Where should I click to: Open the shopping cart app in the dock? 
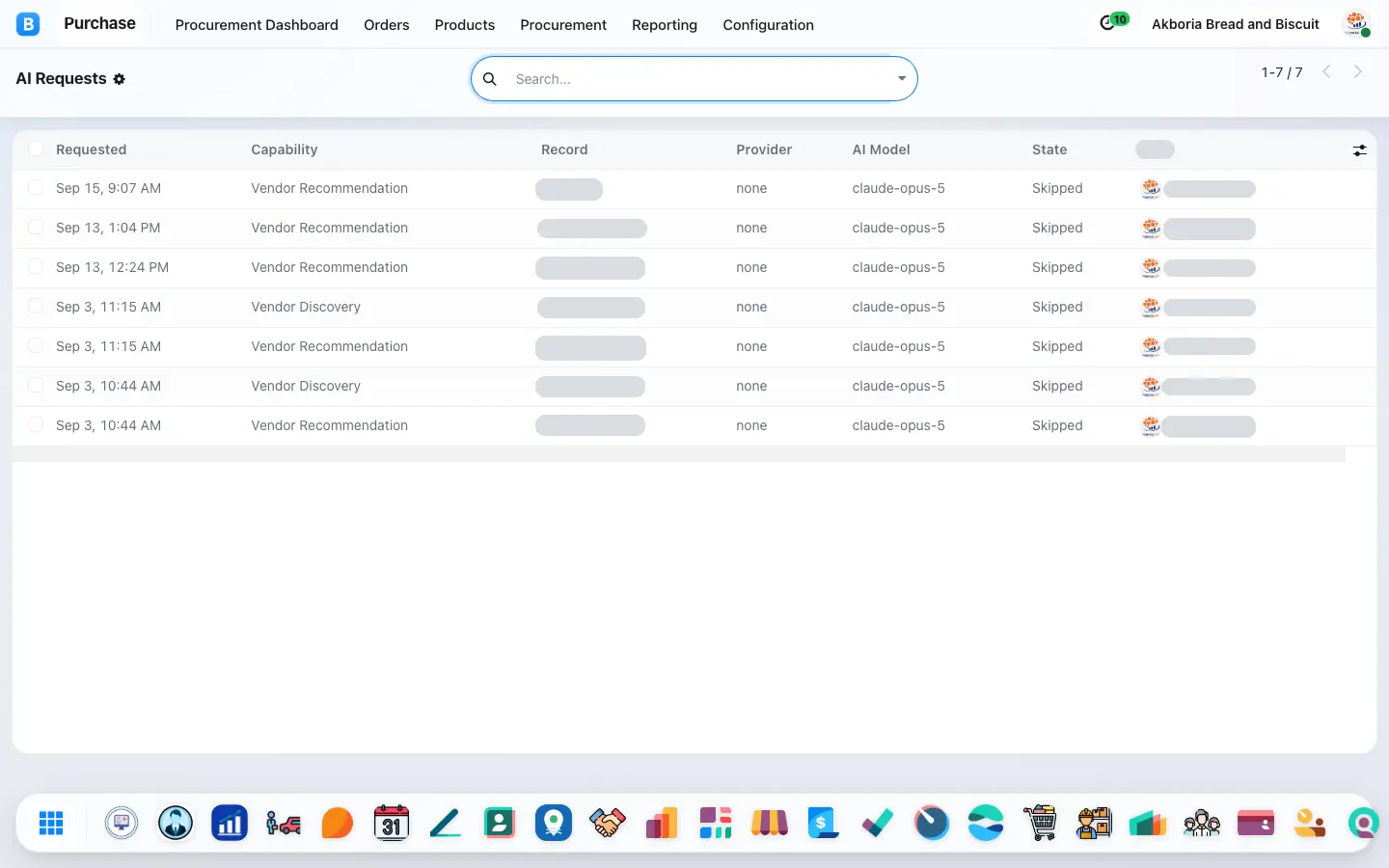point(1040,823)
